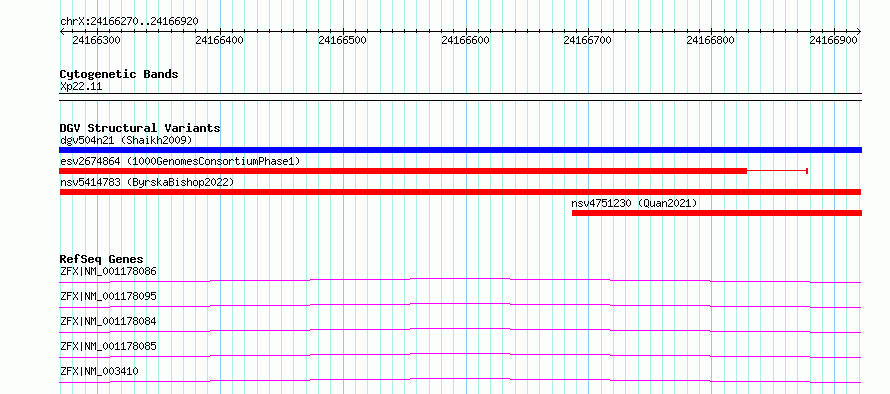The height and width of the screenshot is (394, 890).
Task: Select the RefSeq Genes track heading
Action: (x=102, y=259)
